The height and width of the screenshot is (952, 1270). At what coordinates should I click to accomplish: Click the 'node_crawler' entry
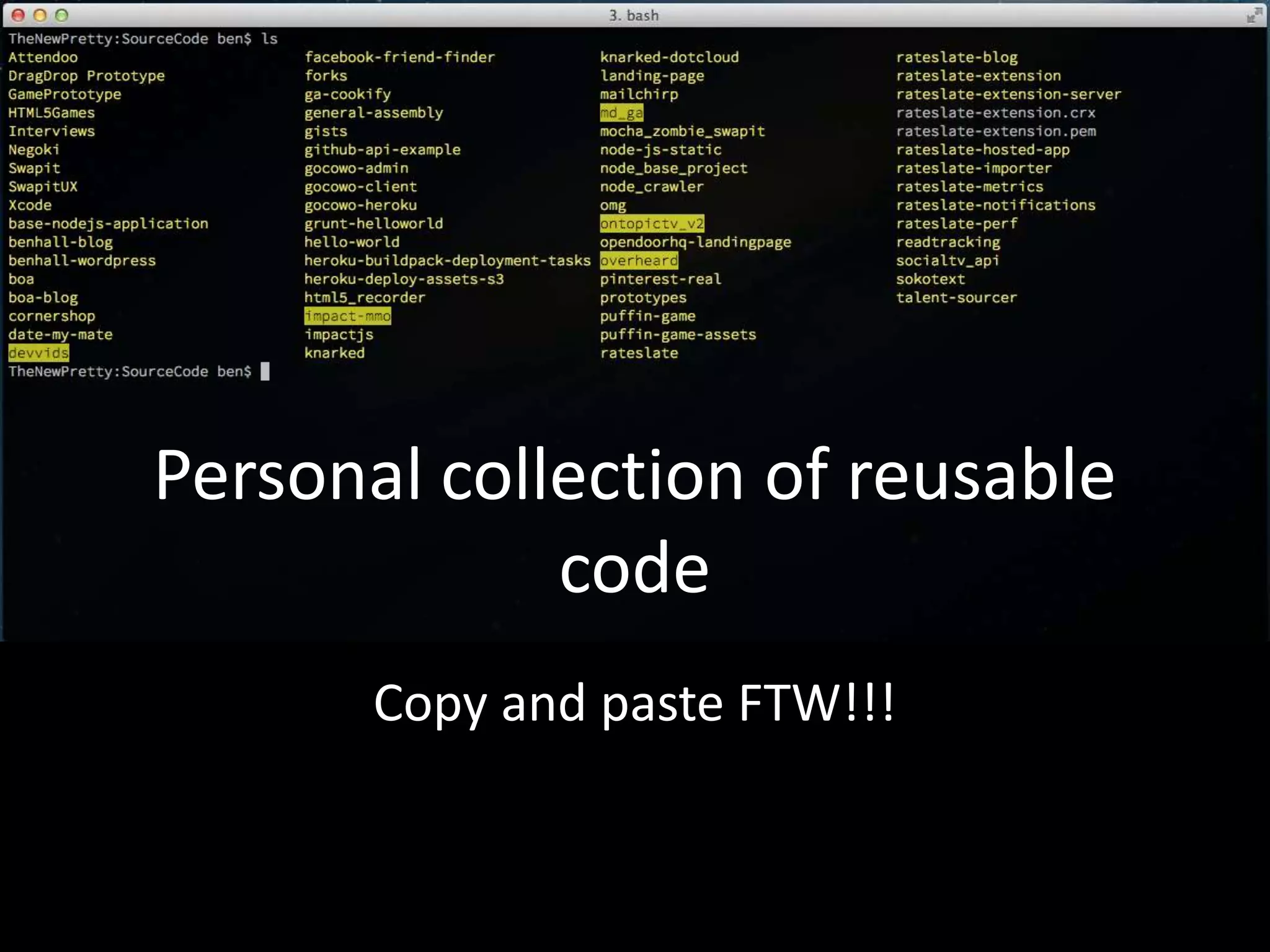tap(652, 187)
